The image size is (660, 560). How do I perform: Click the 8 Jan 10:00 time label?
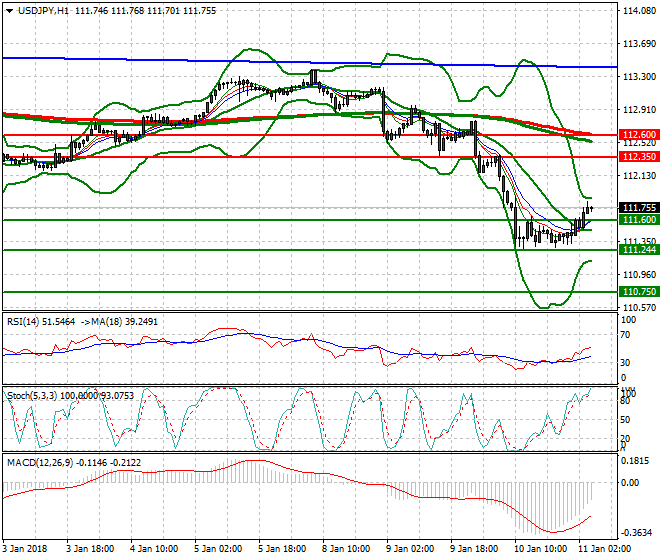tap(345, 549)
